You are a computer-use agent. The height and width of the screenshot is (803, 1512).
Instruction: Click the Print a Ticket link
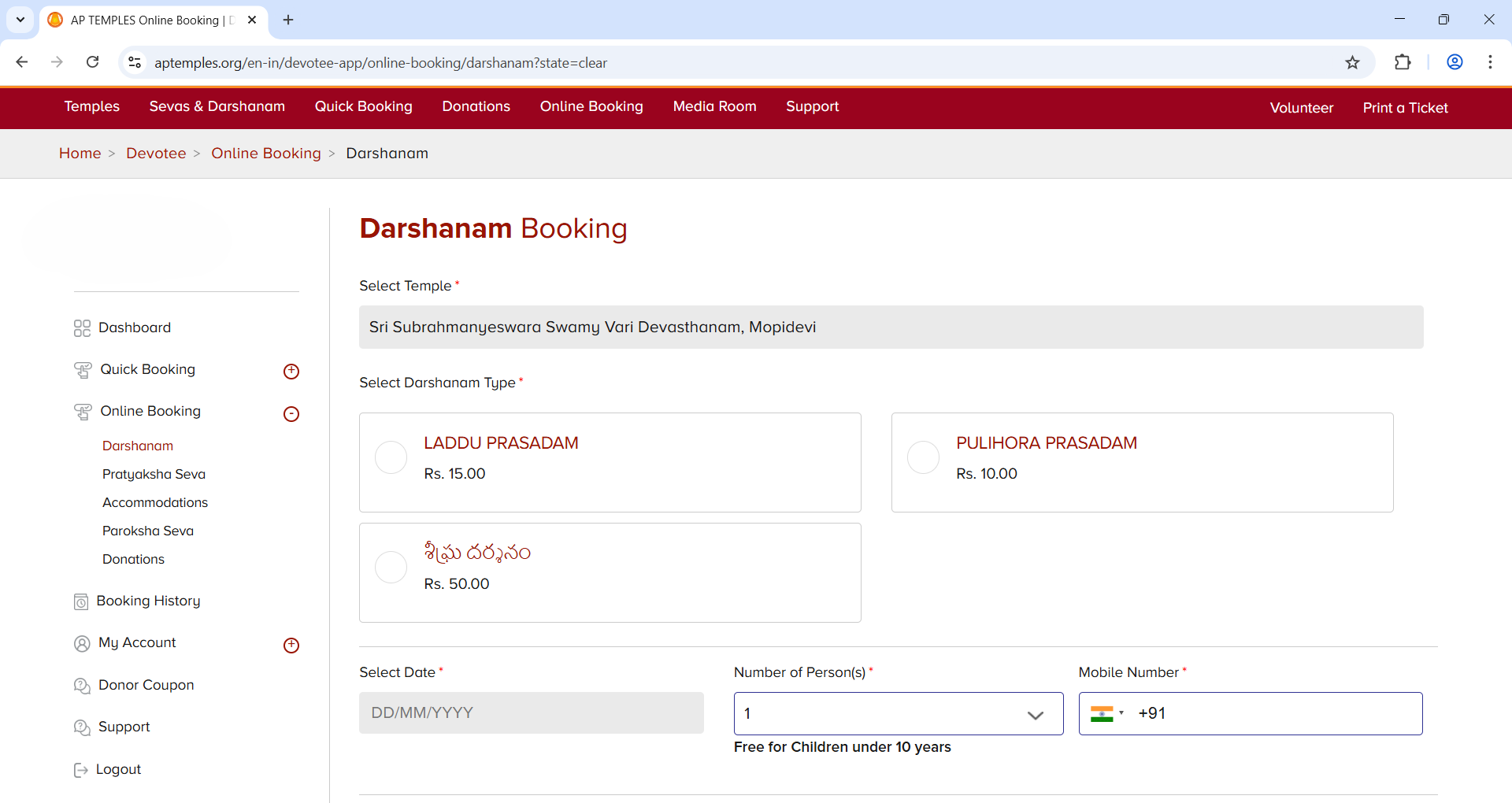(1405, 108)
